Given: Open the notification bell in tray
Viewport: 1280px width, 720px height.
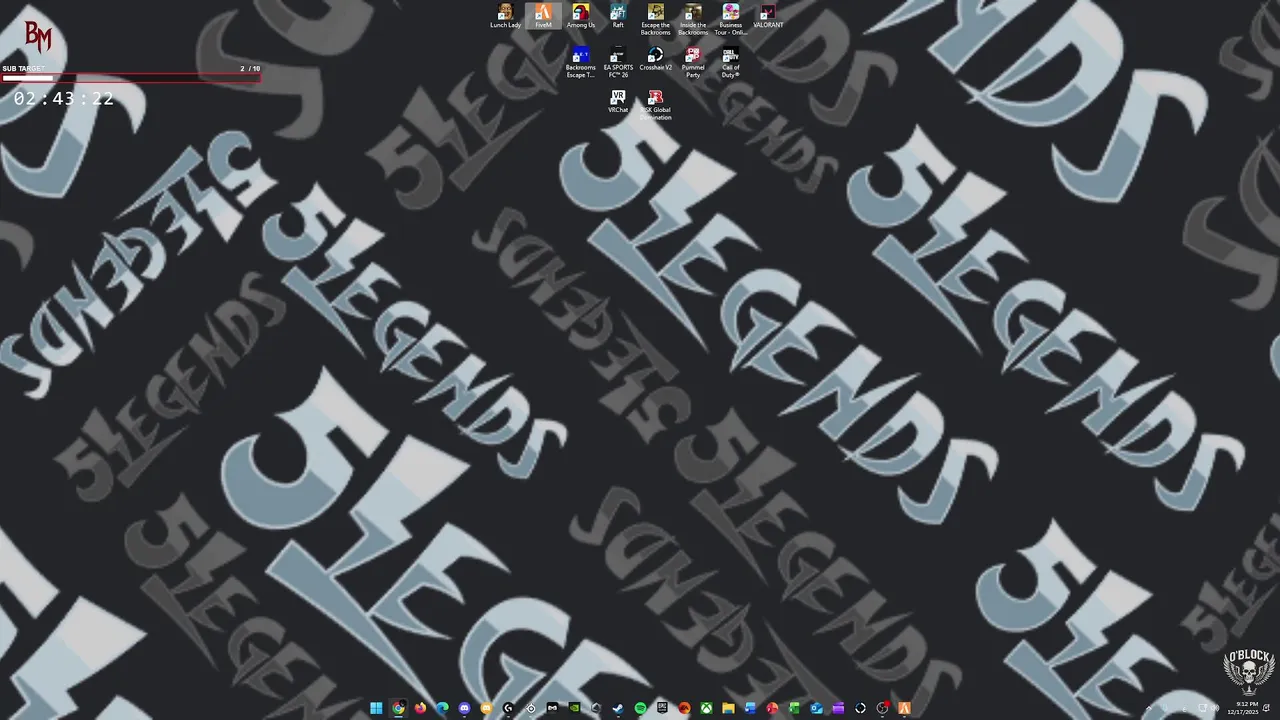Looking at the screenshot, I should (1266, 708).
